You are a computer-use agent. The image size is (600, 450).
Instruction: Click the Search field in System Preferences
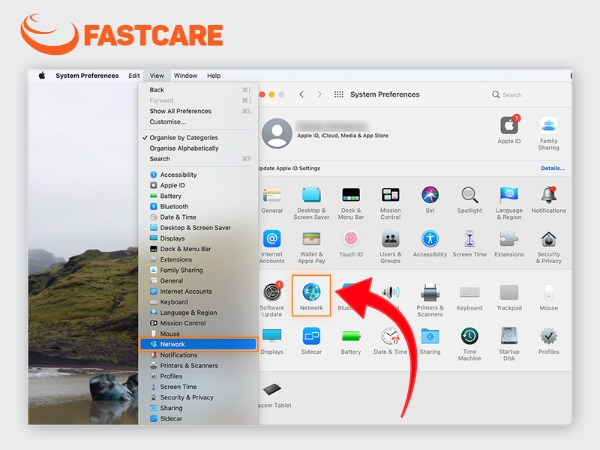(x=527, y=95)
